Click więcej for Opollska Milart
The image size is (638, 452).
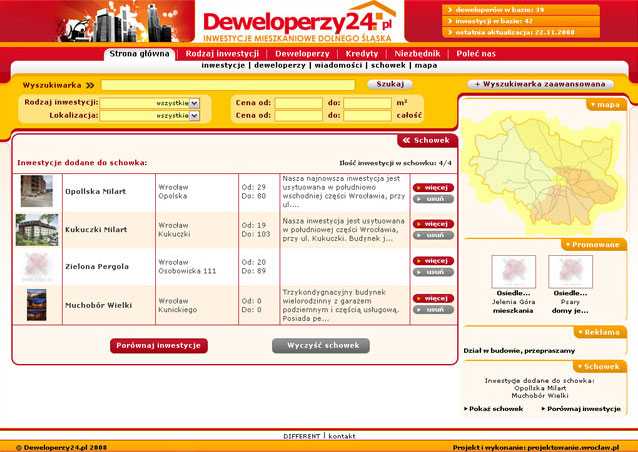[433, 188]
